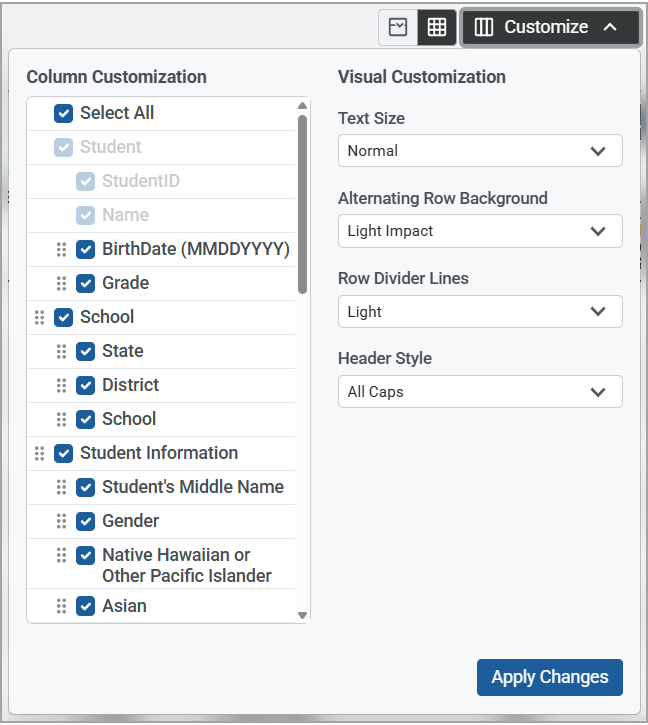This screenshot has width=648, height=725.
Task: Click drag handle beside BirthDate column
Action: point(61,249)
